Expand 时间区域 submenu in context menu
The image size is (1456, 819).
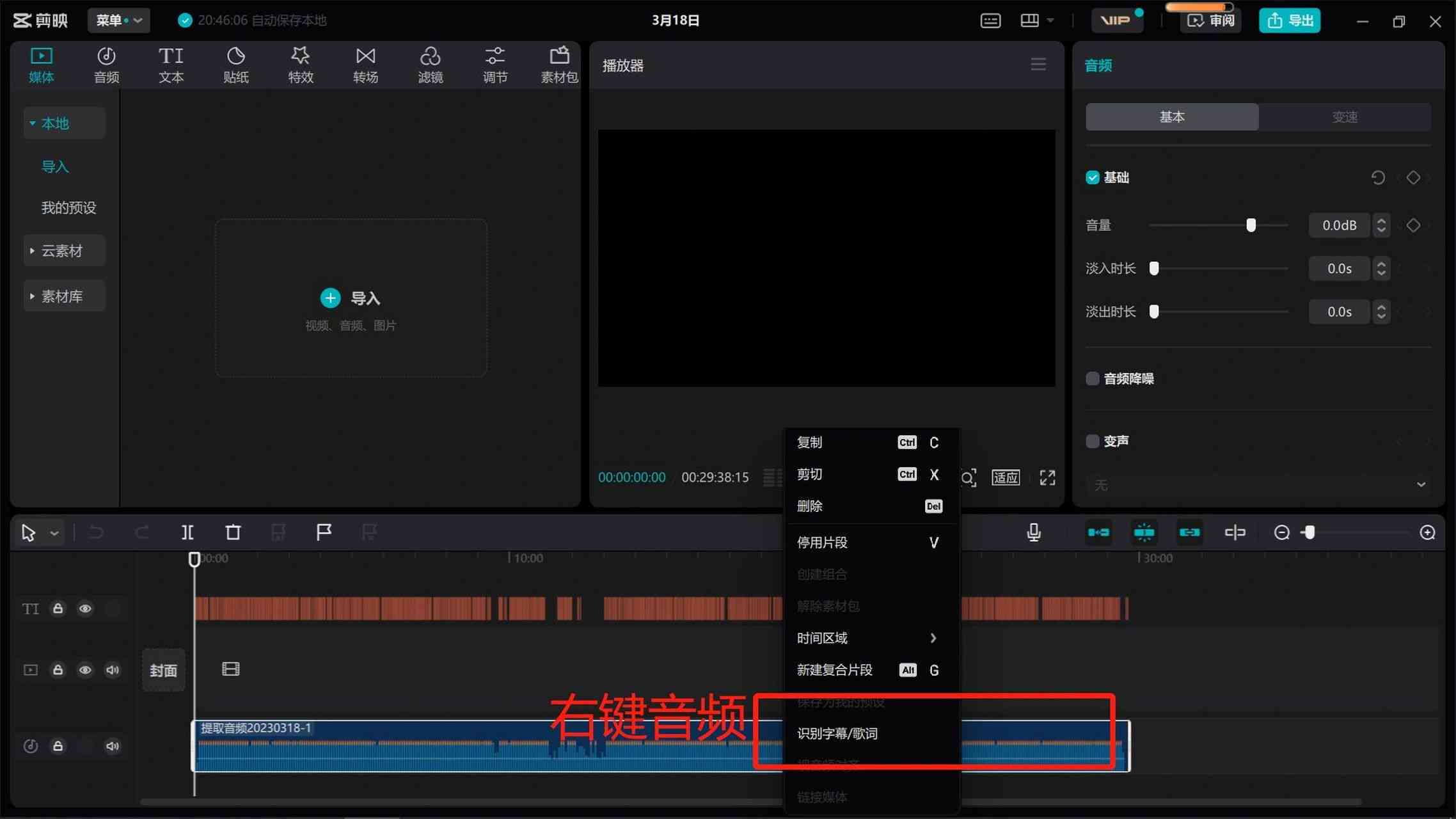pyautogui.click(x=867, y=637)
